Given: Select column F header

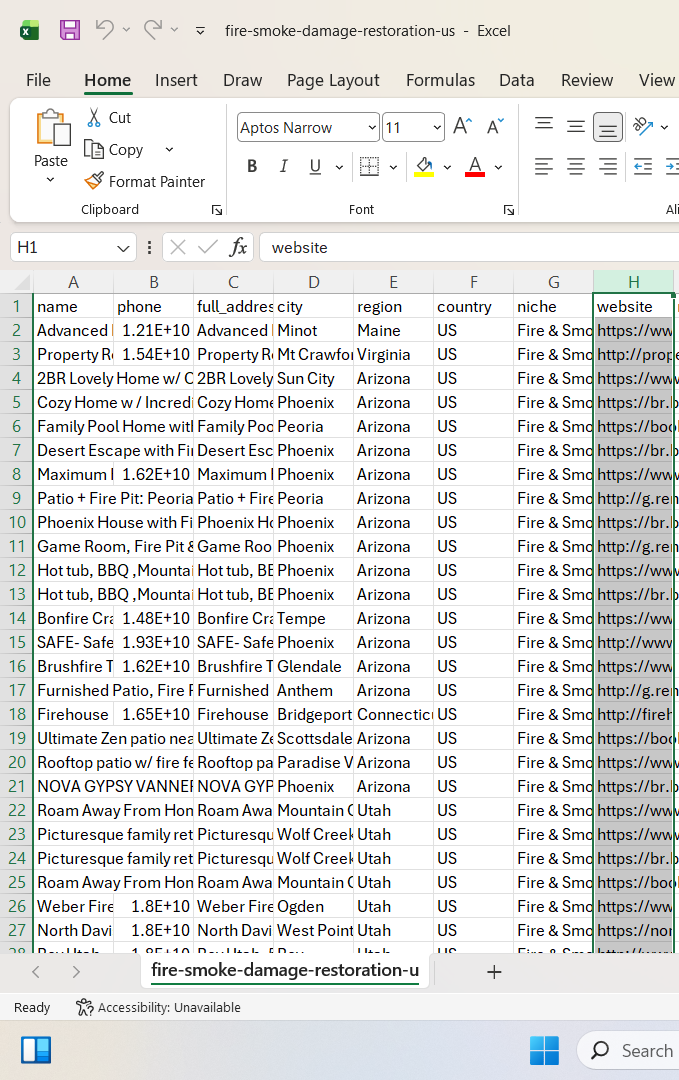Looking at the screenshot, I should (x=474, y=282).
